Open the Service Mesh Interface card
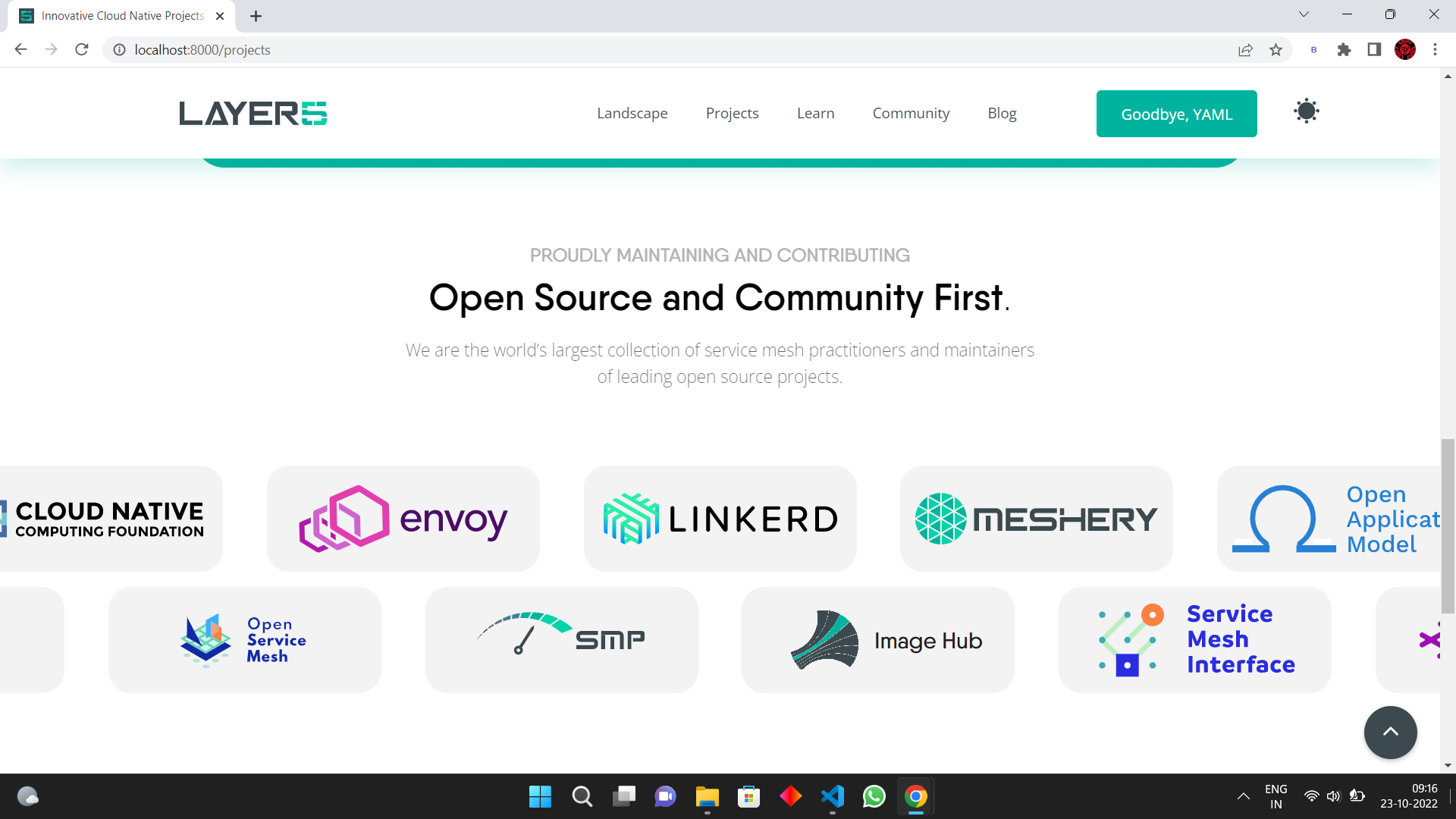This screenshot has height=819, width=1456. 1194,640
